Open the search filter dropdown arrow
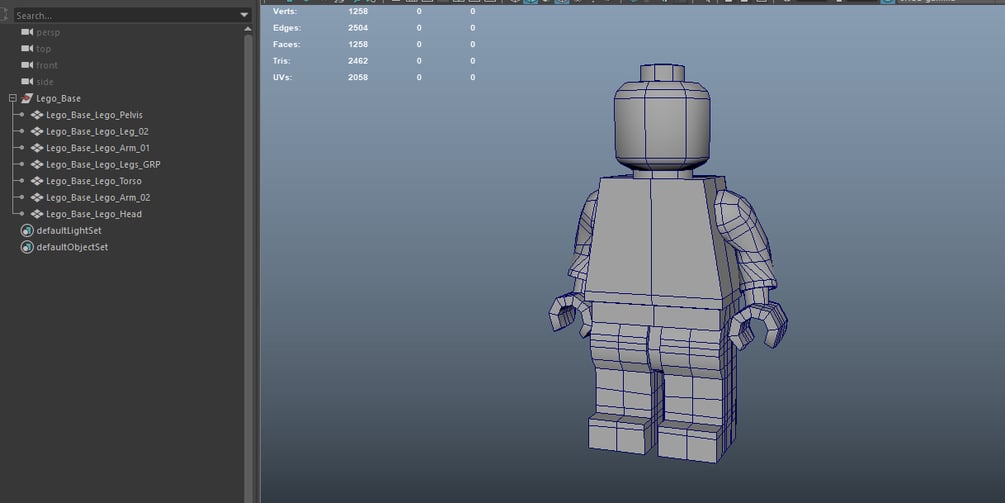The image size is (1005, 503). (x=244, y=15)
